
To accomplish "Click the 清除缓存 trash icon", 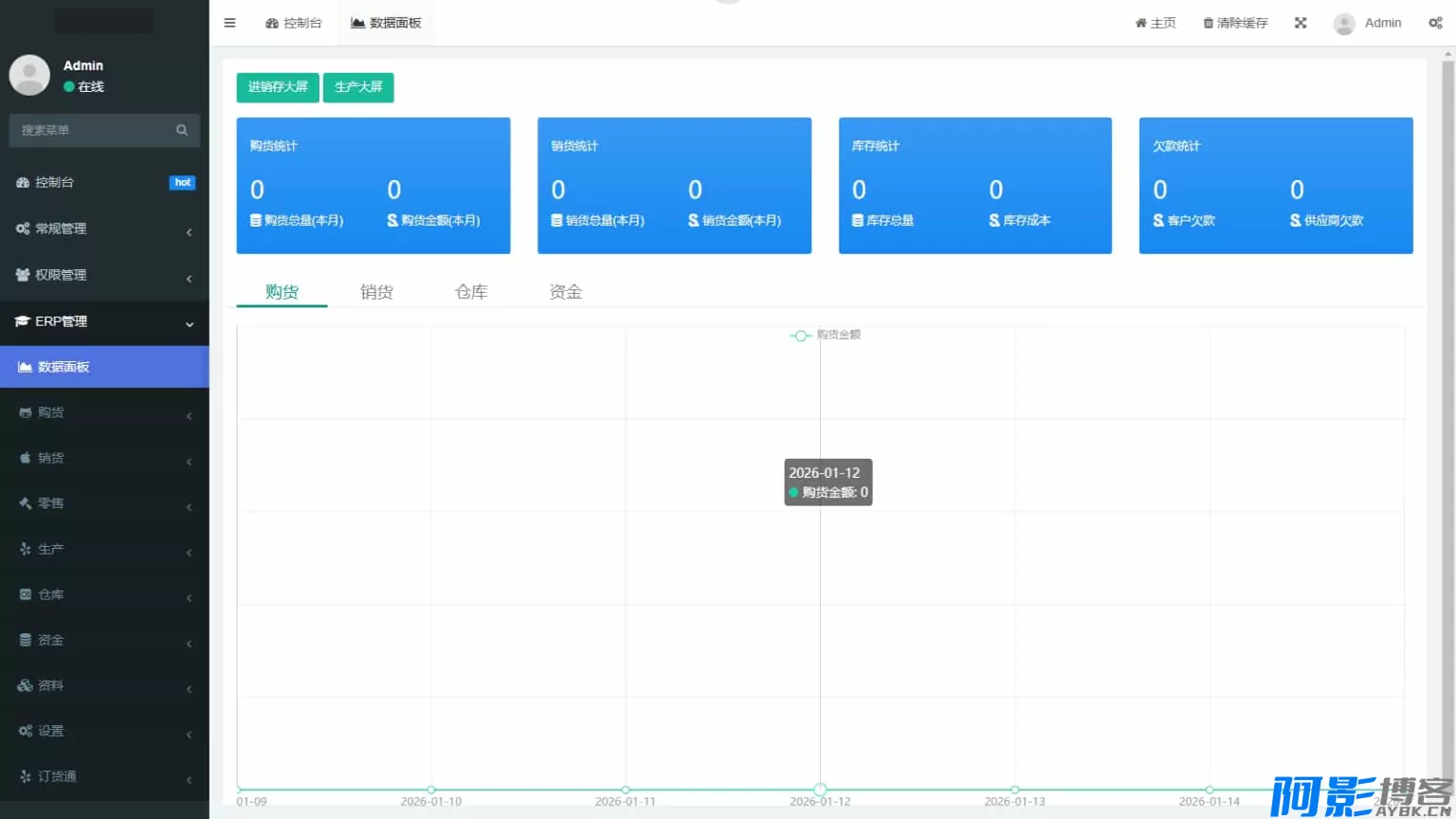I will pyautogui.click(x=1208, y=24).
